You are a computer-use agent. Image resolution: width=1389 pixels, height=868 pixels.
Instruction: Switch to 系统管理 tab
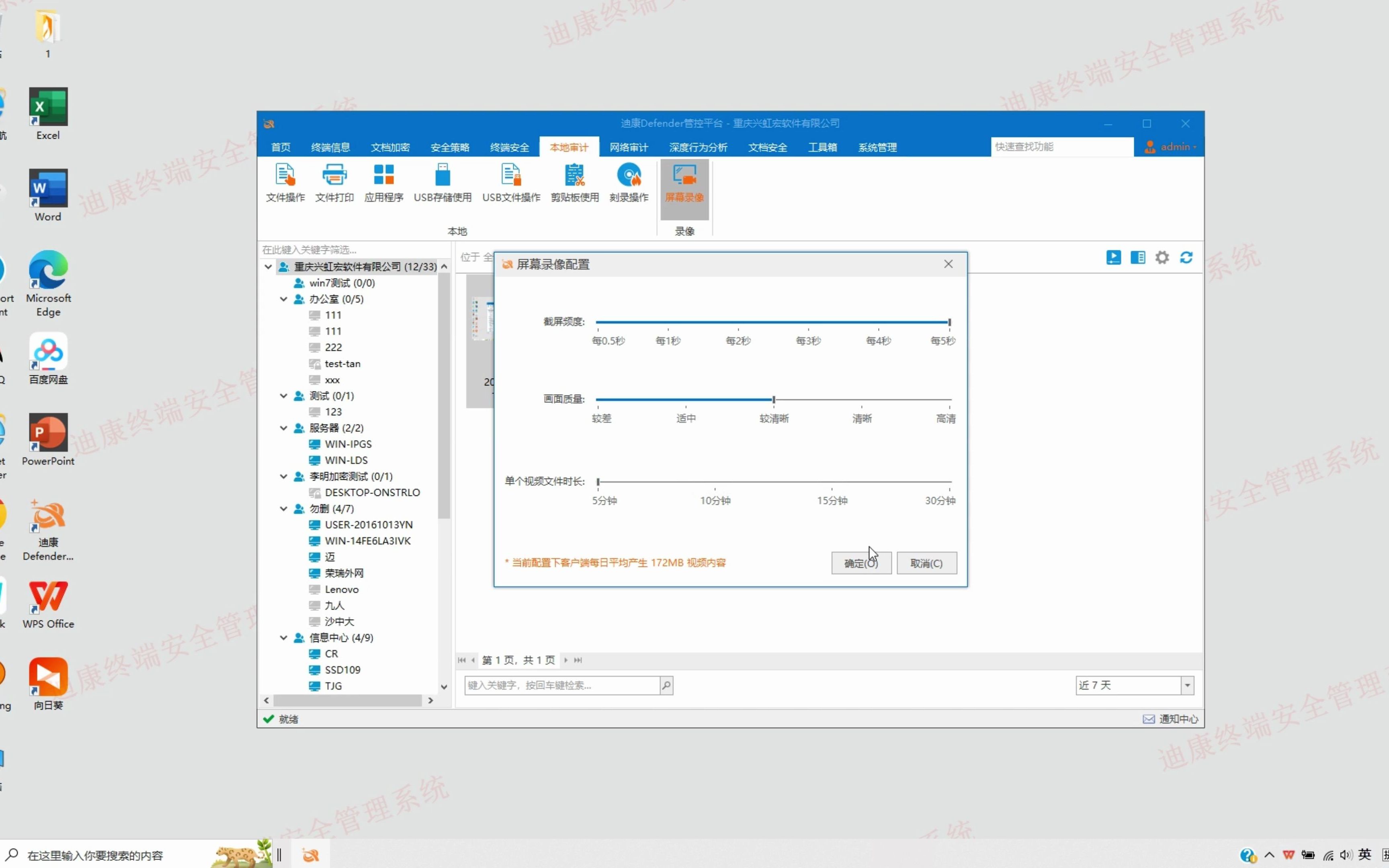pyautogui.click(x=878, y=147)
